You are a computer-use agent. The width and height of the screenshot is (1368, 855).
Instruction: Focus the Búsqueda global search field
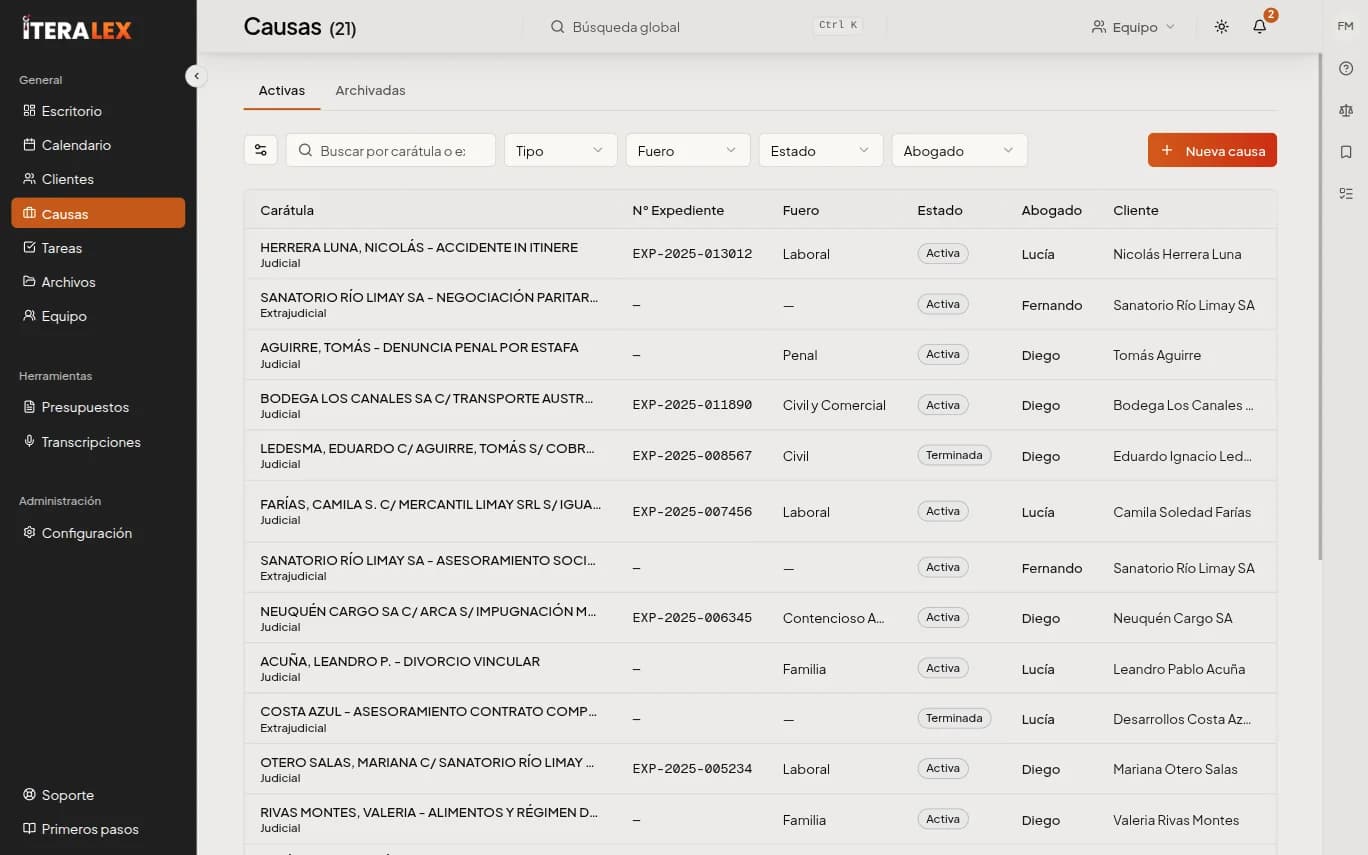(707, 27)
